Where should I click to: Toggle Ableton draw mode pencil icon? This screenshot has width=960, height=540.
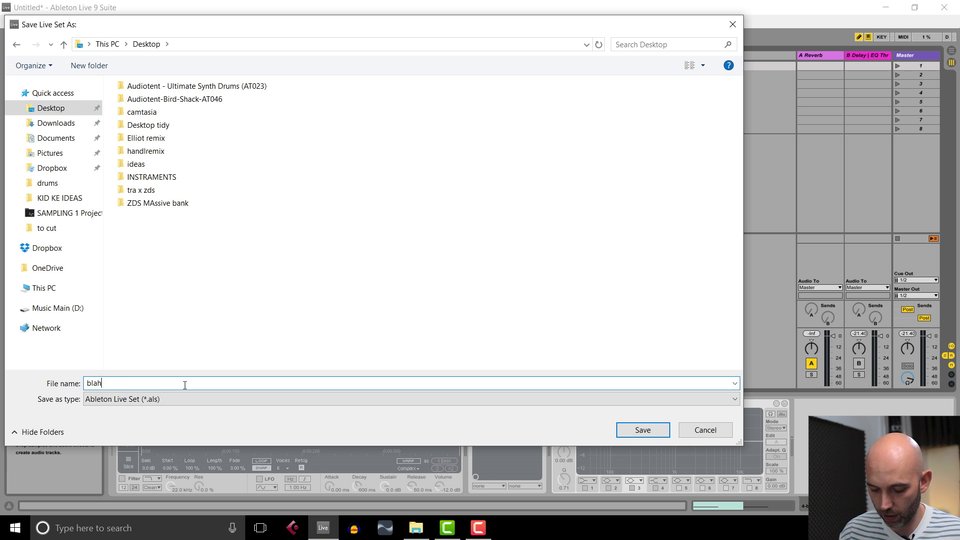tap(858, 37)
